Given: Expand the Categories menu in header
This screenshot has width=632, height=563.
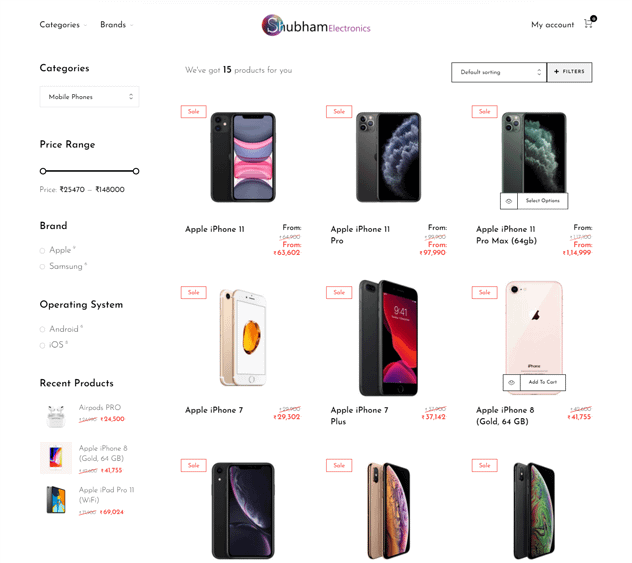Looking at the screenshot, I should coord(63,25).
